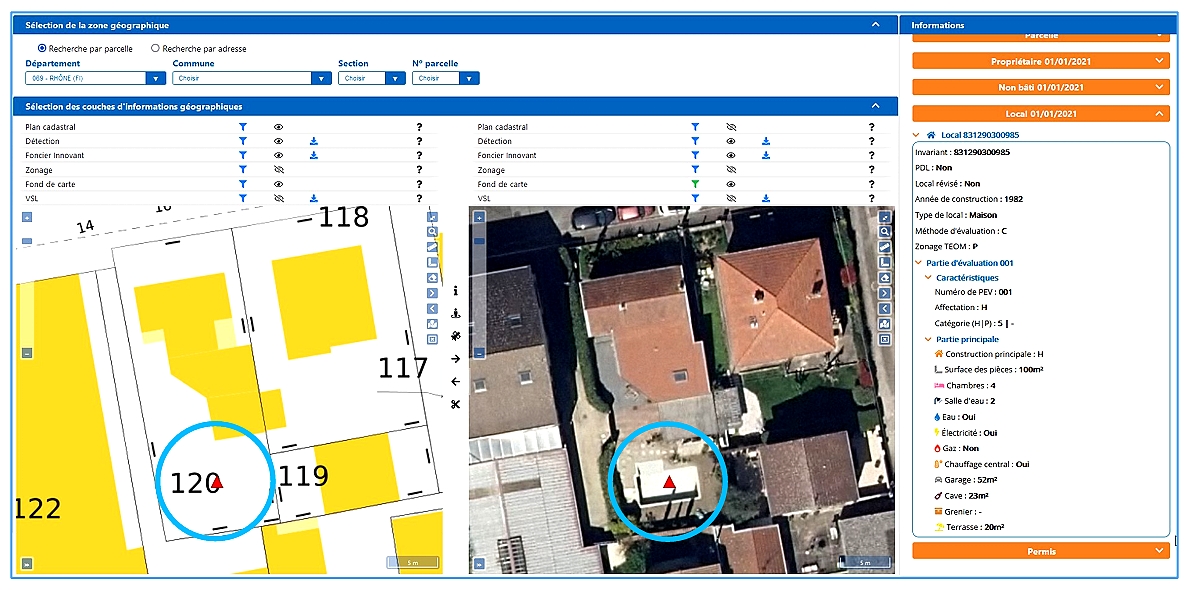The image size is (1188, 590).
Task: Click the zoom slider handle on the cadastral map
Action: point(27,242)
